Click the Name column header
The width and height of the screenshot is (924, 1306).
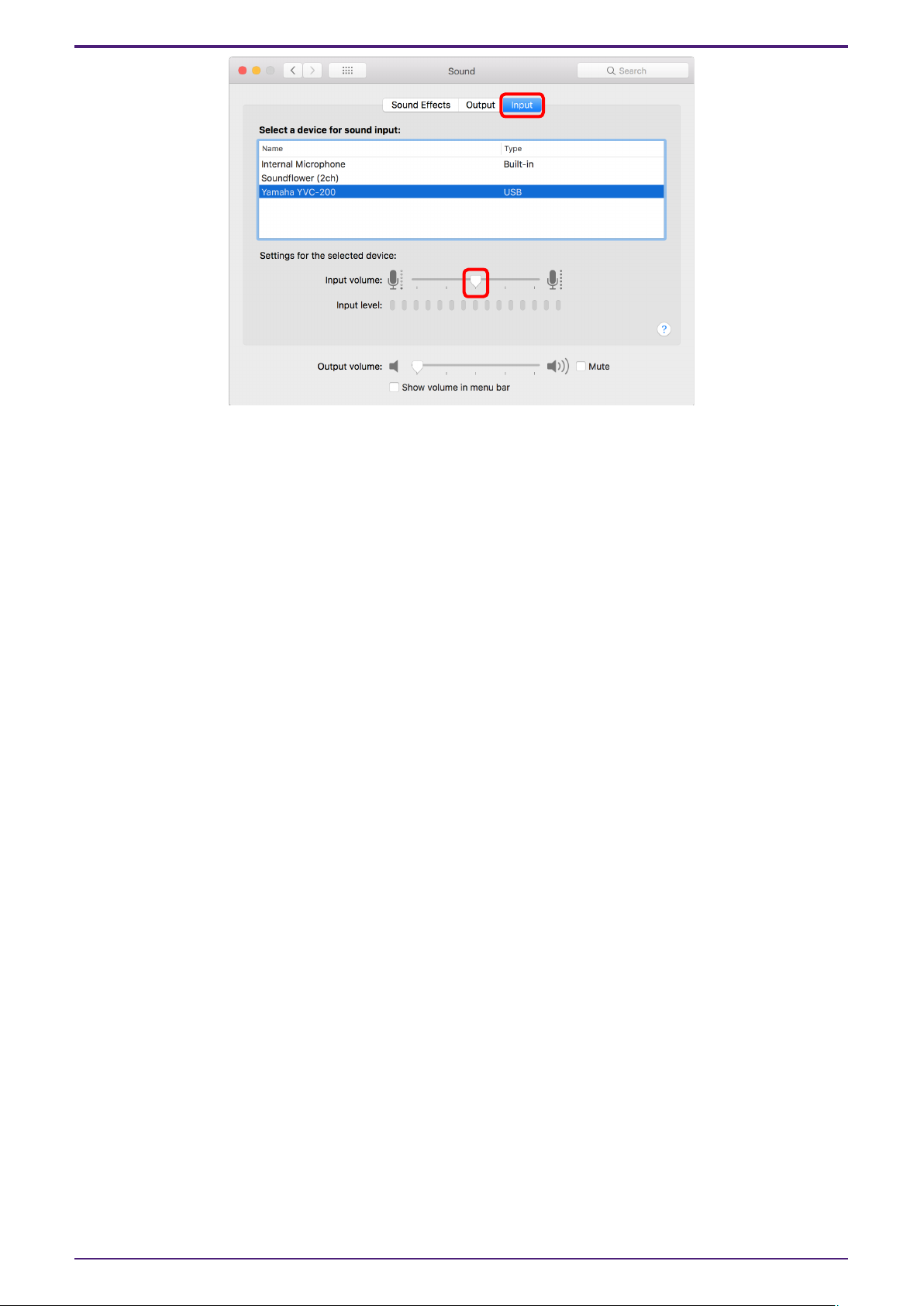click(x=380, y=149)
